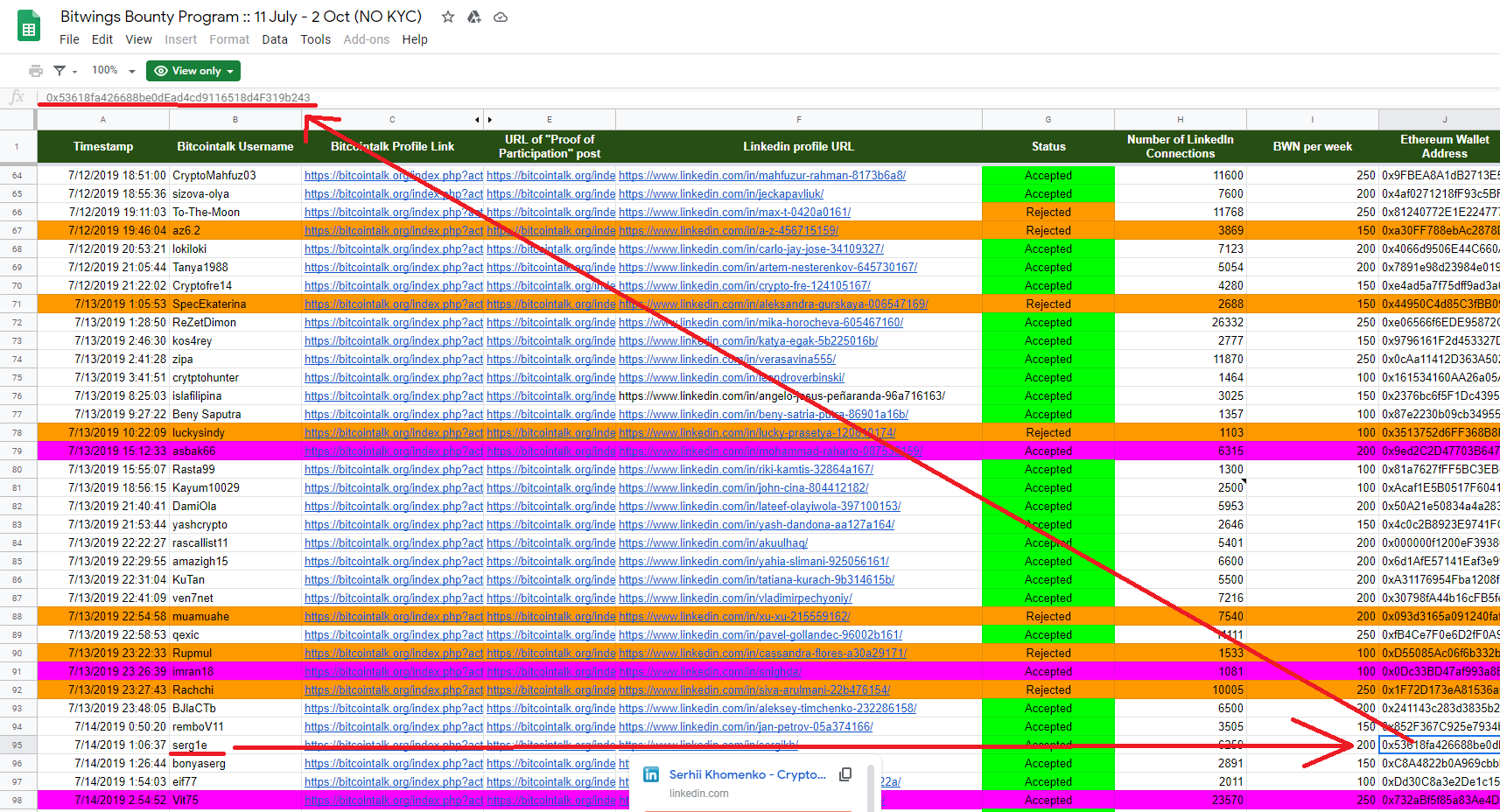Image resolution: width=1500 pixels, height=812 pixels.
Task: Click the LinkedIn icon in link preview
Action: (x=651, y=774)
